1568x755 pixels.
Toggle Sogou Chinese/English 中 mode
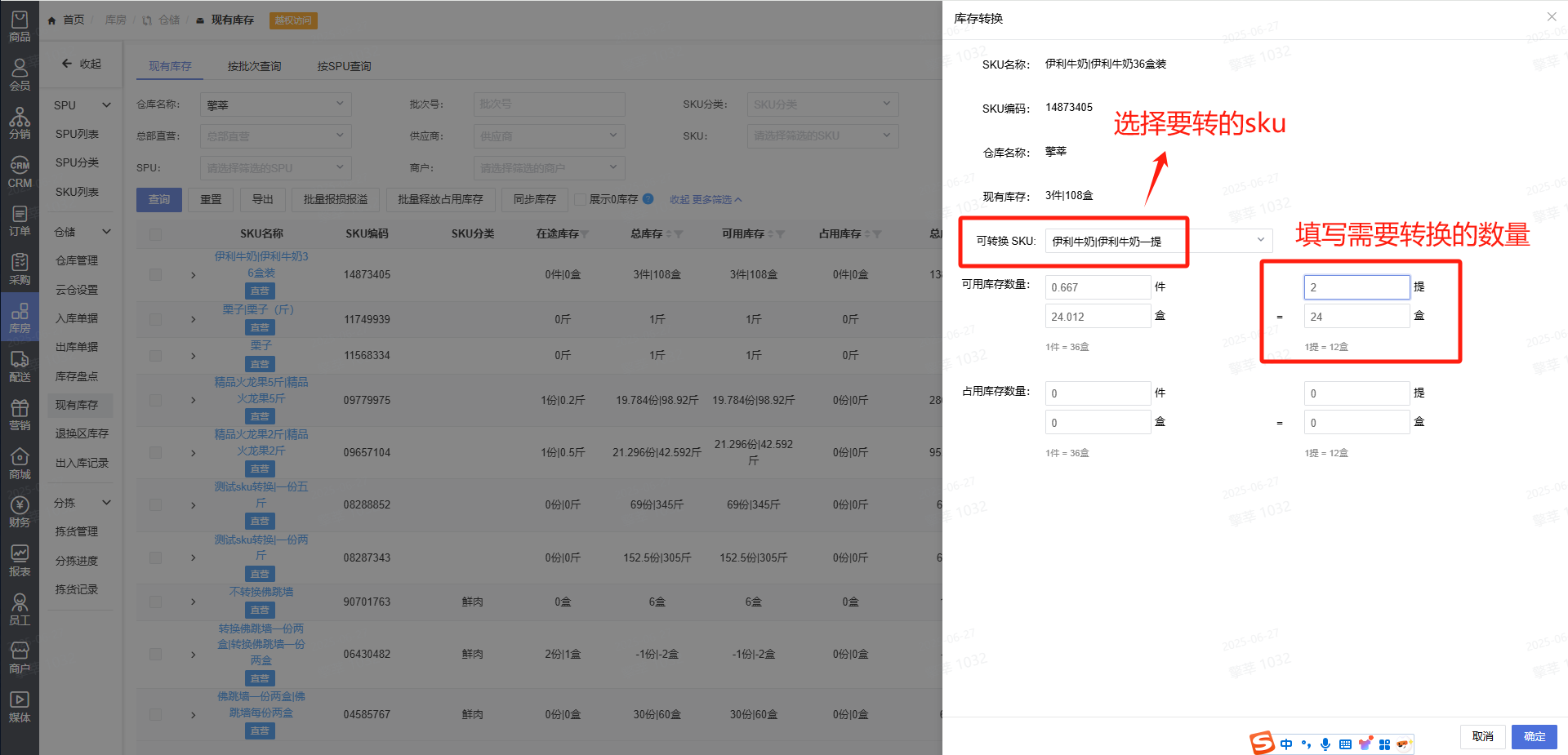(1286, 744)
